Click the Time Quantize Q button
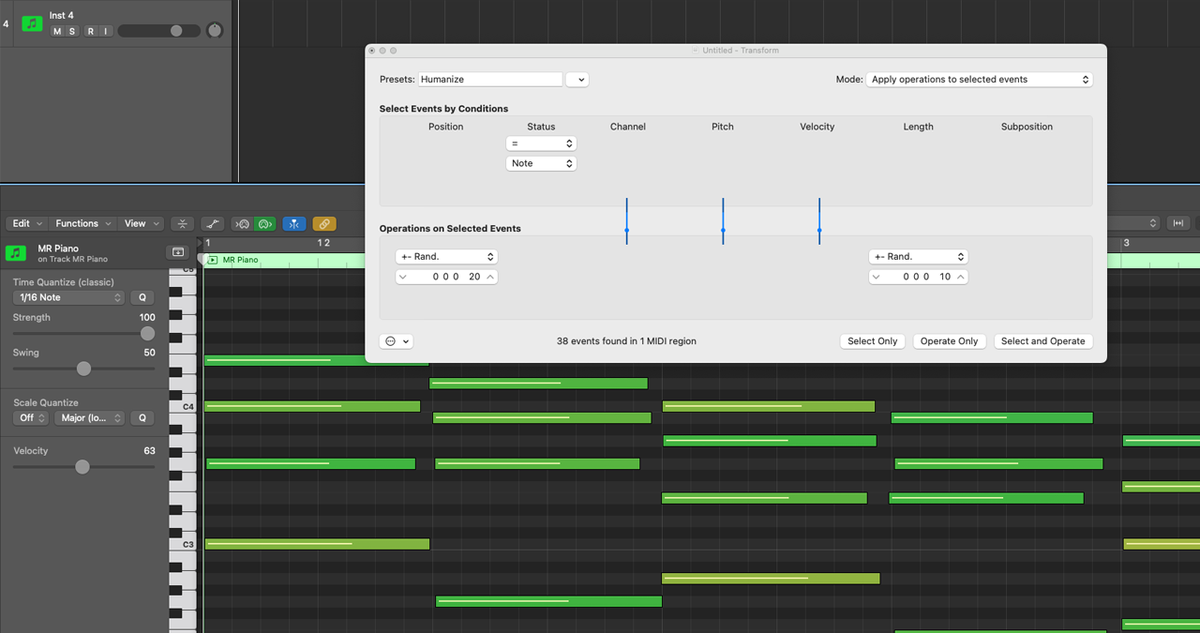 (x=142, y=297)
